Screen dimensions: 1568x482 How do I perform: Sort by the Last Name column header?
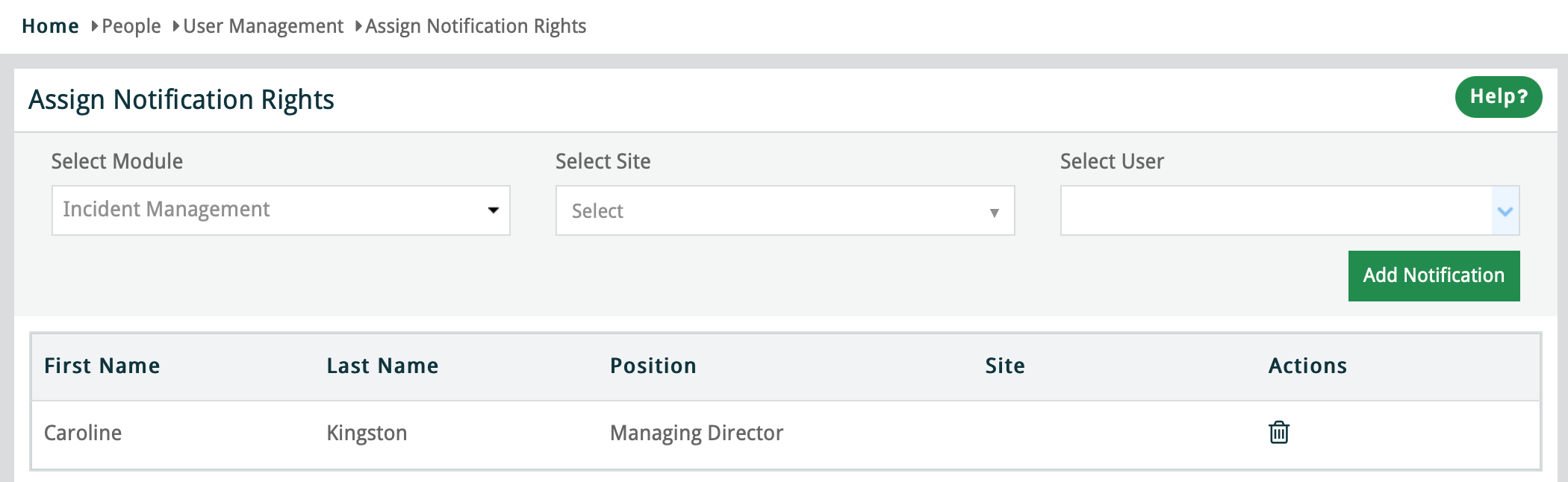pos(382,366)
